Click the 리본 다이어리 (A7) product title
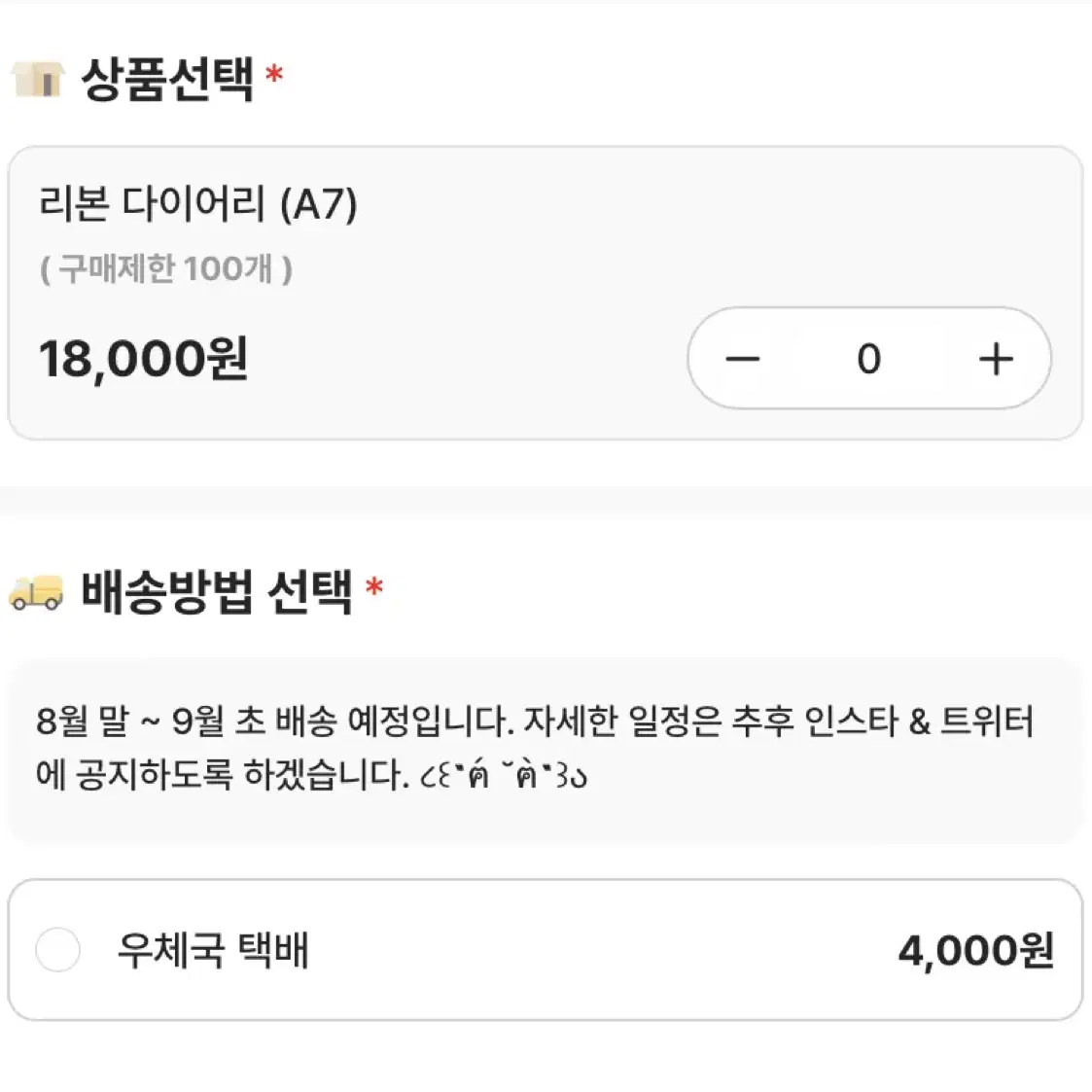Viewport: 1092px width, 1092px height. point(197,204)
